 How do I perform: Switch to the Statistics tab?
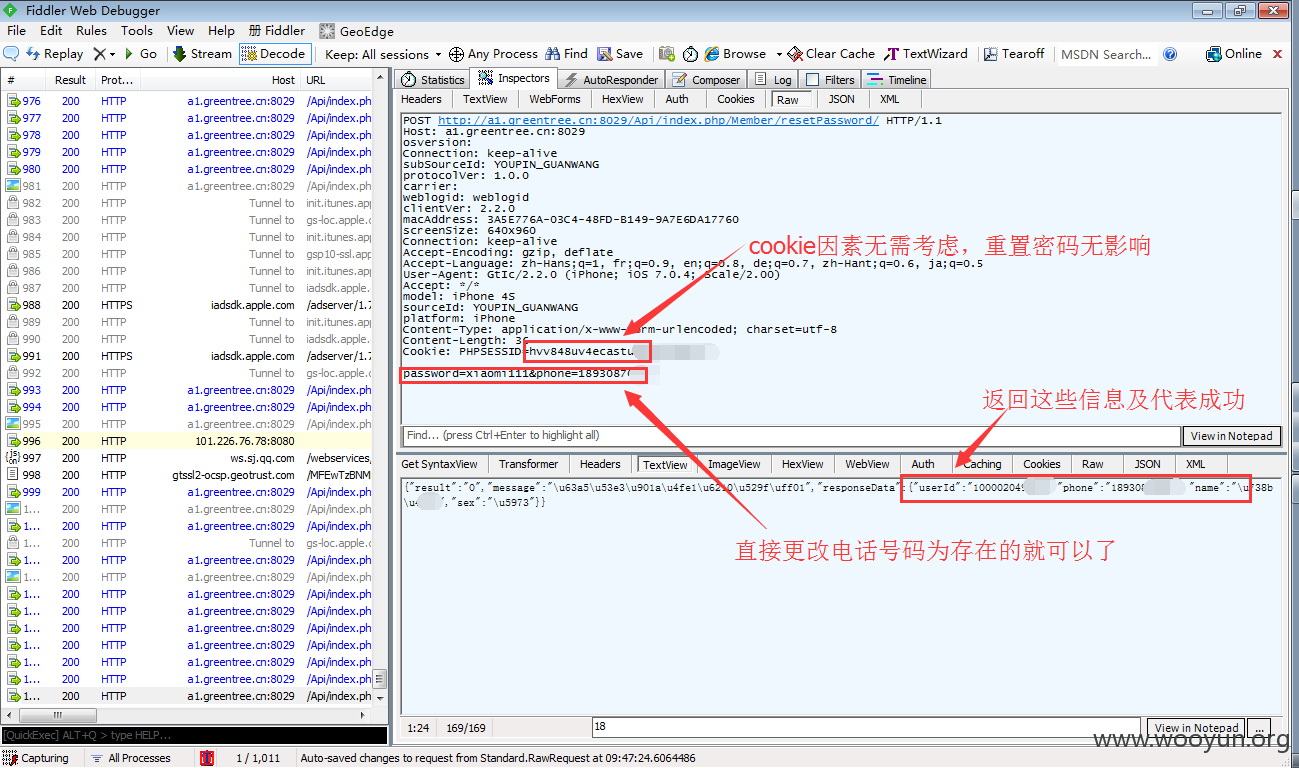(x=433, y=80)
